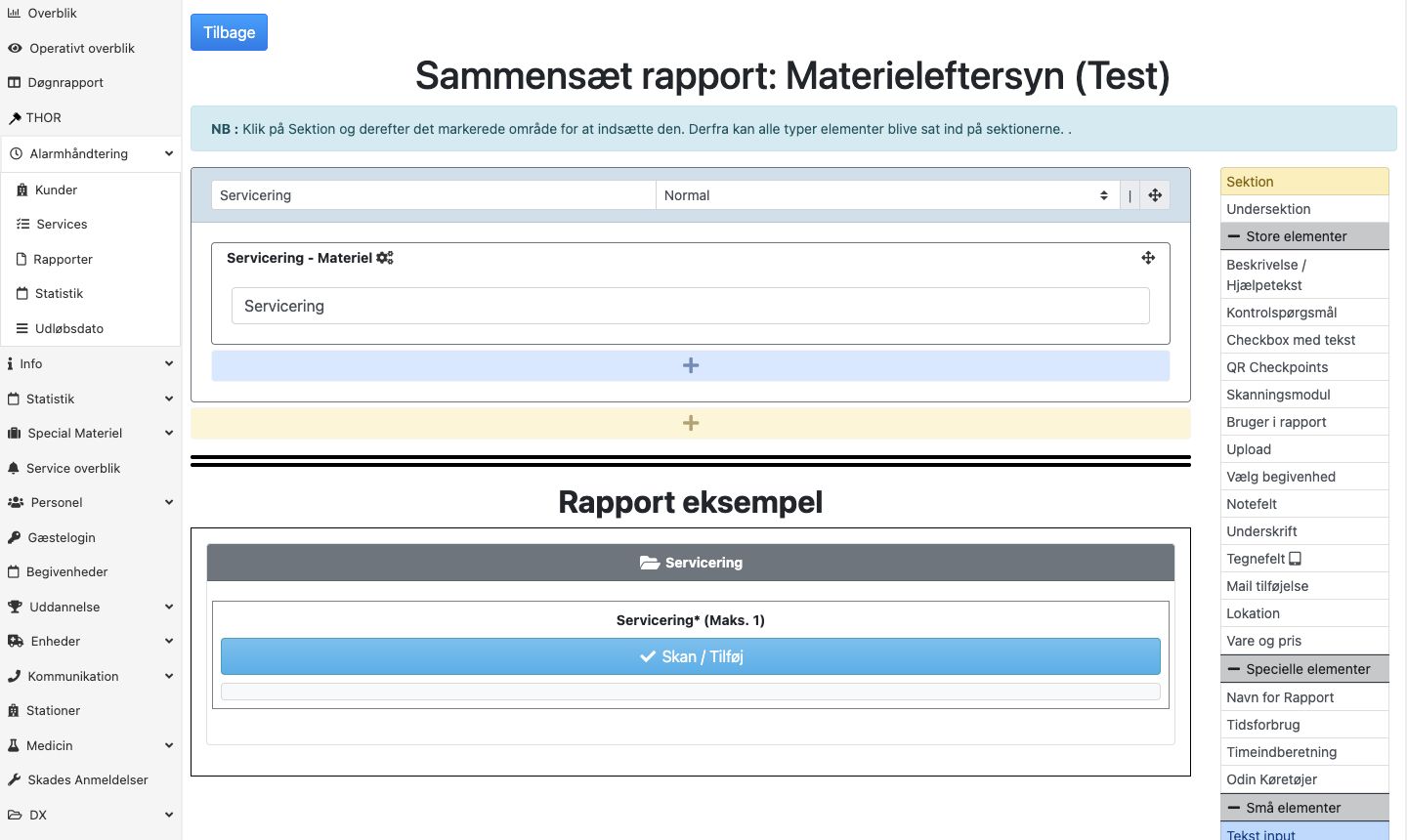
Task: Collapse the Alarmhåndtering sidebar menu
Action: (x=91, y=154)
